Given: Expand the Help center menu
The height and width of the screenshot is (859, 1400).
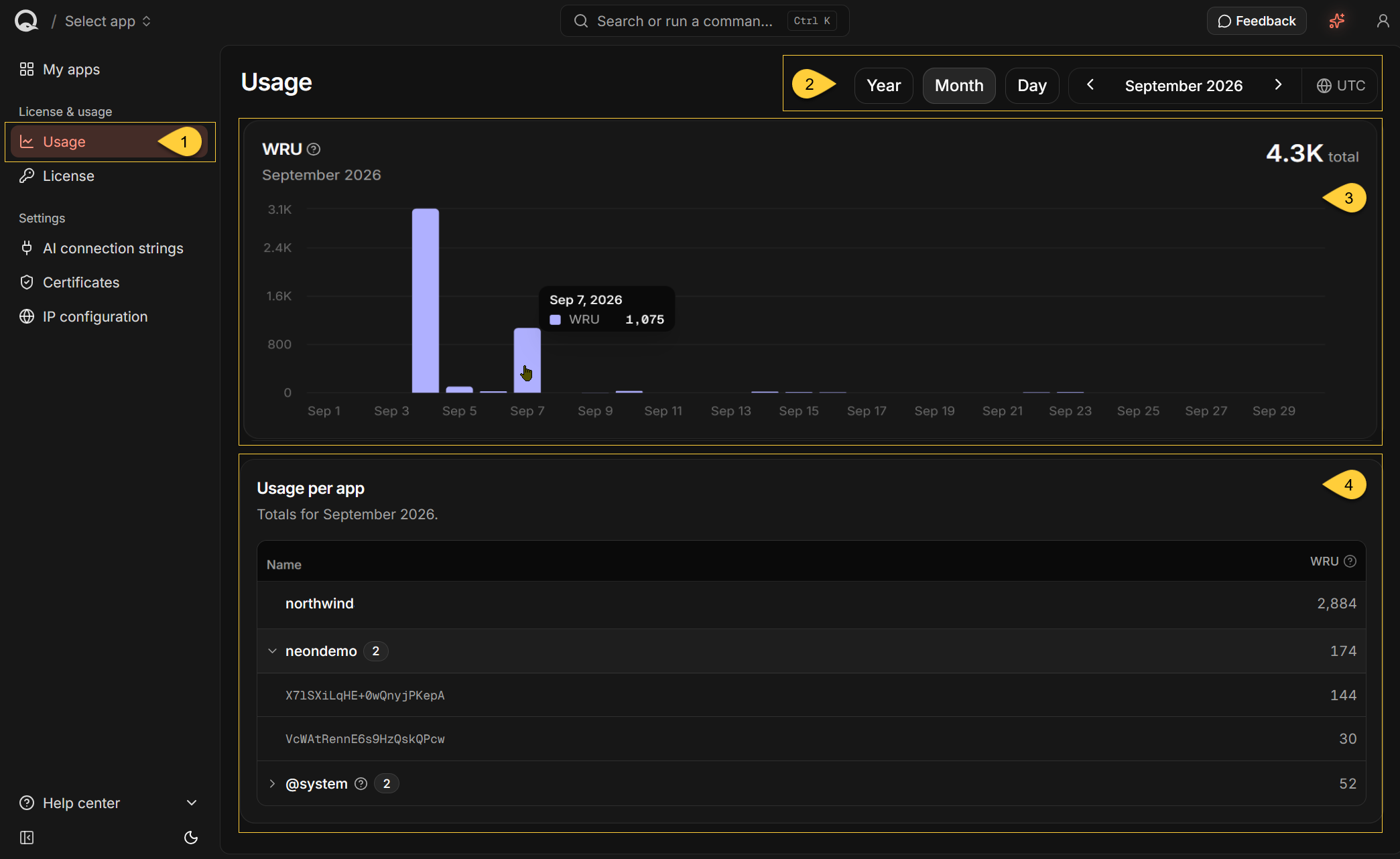Looking at the screenshot, I should pyautogui.click(x=109, y=803).
